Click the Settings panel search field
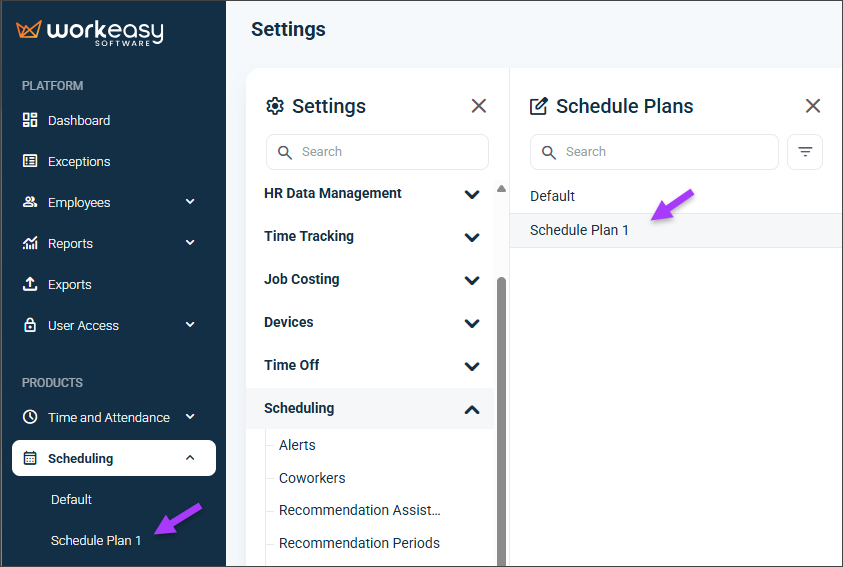Screen dimensions: 843x567 377,152
